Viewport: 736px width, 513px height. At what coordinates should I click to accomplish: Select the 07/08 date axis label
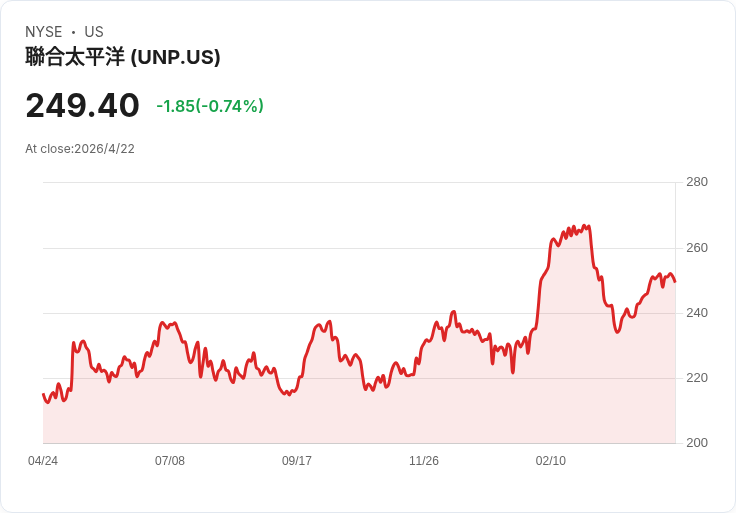170,461
